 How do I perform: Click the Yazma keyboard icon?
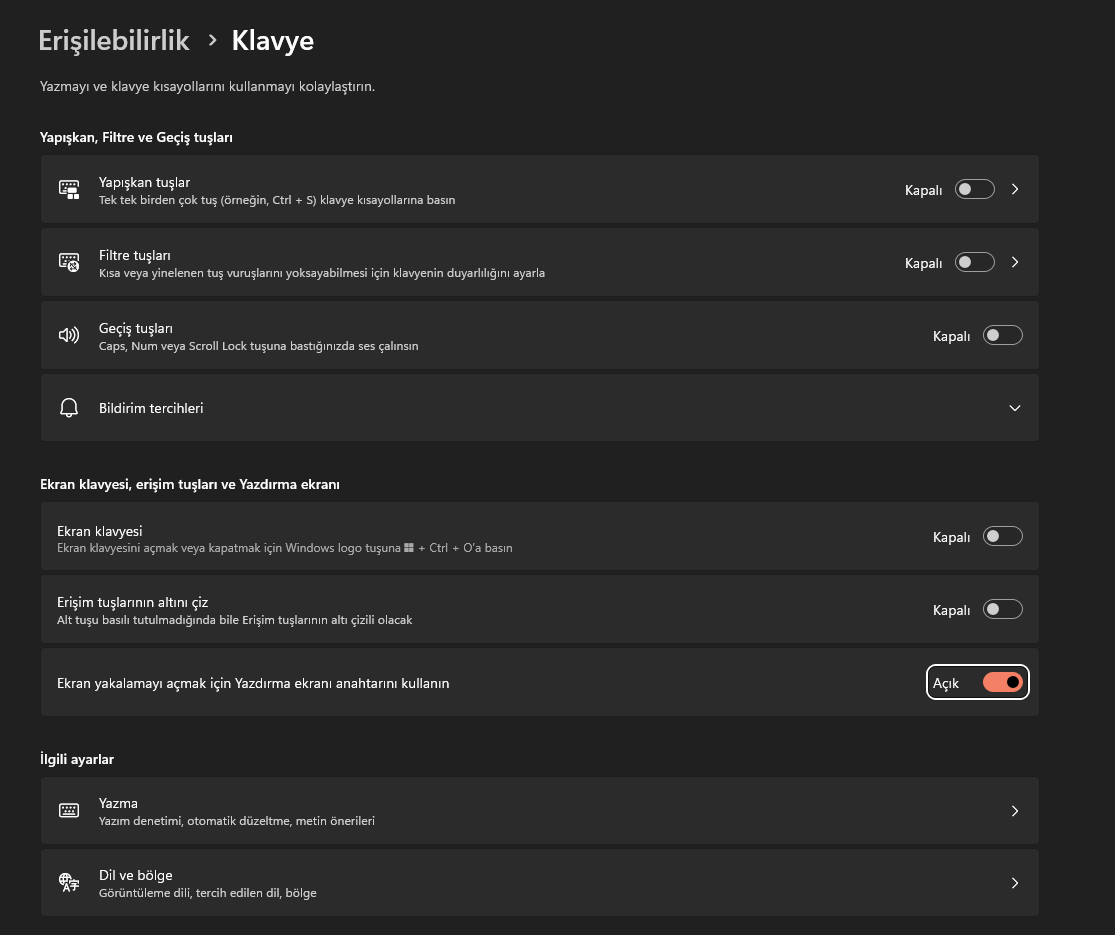pyautogui.click(x=69, y=811)
